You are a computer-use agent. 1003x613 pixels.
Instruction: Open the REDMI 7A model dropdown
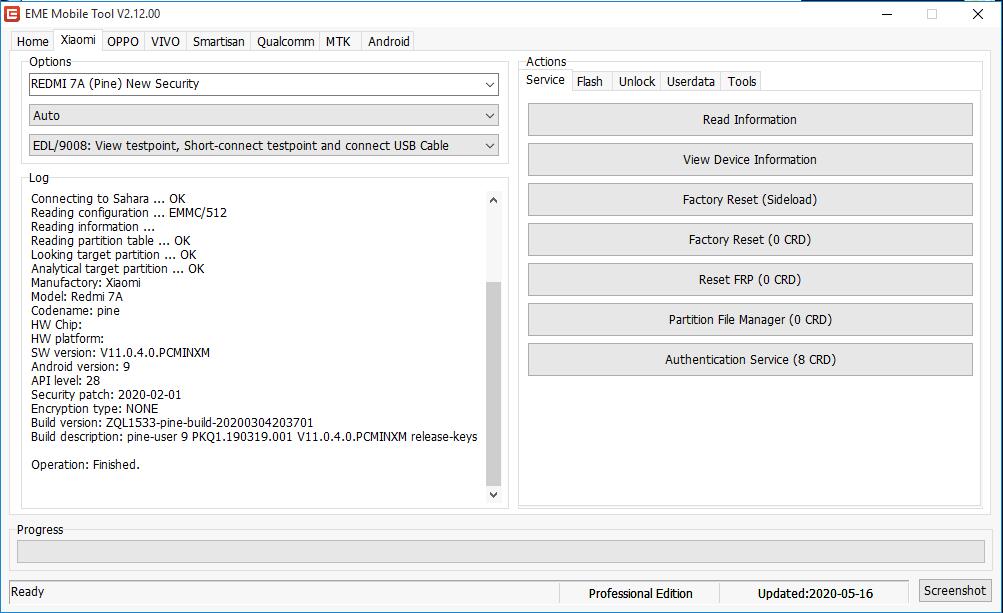pos(264,84)
